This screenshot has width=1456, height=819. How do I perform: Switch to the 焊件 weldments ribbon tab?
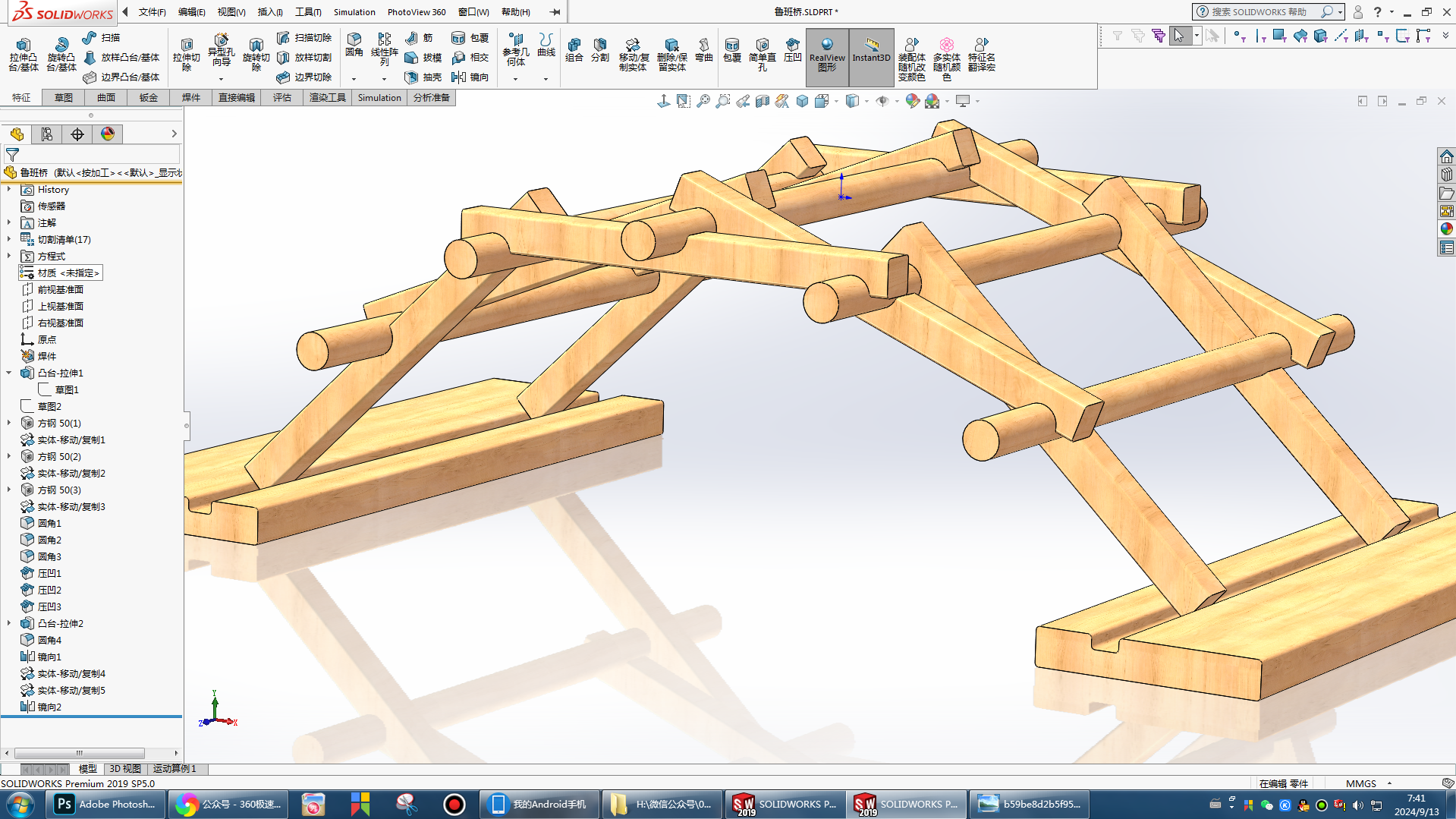(x=191, y=97)
